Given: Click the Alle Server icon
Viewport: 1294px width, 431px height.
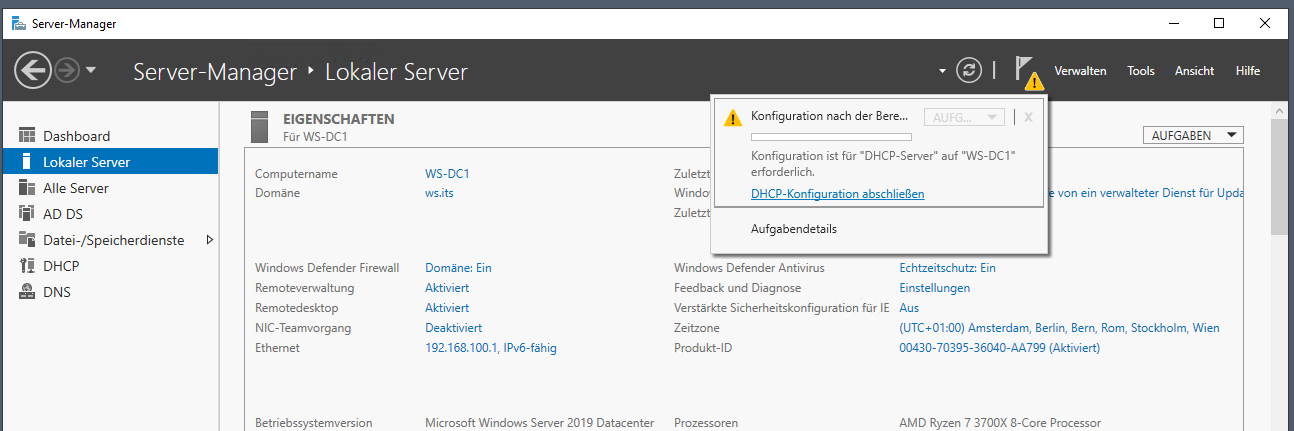Looking at the screenshot, I should point(27,187).
